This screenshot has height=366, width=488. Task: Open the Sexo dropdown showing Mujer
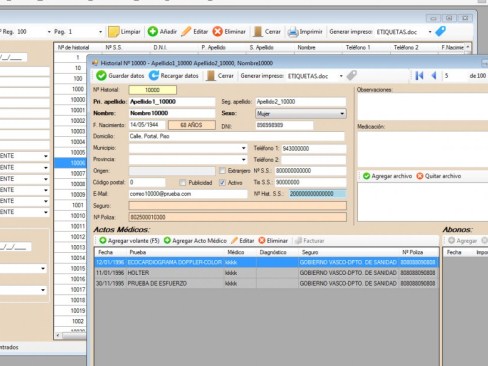(301, 114)
